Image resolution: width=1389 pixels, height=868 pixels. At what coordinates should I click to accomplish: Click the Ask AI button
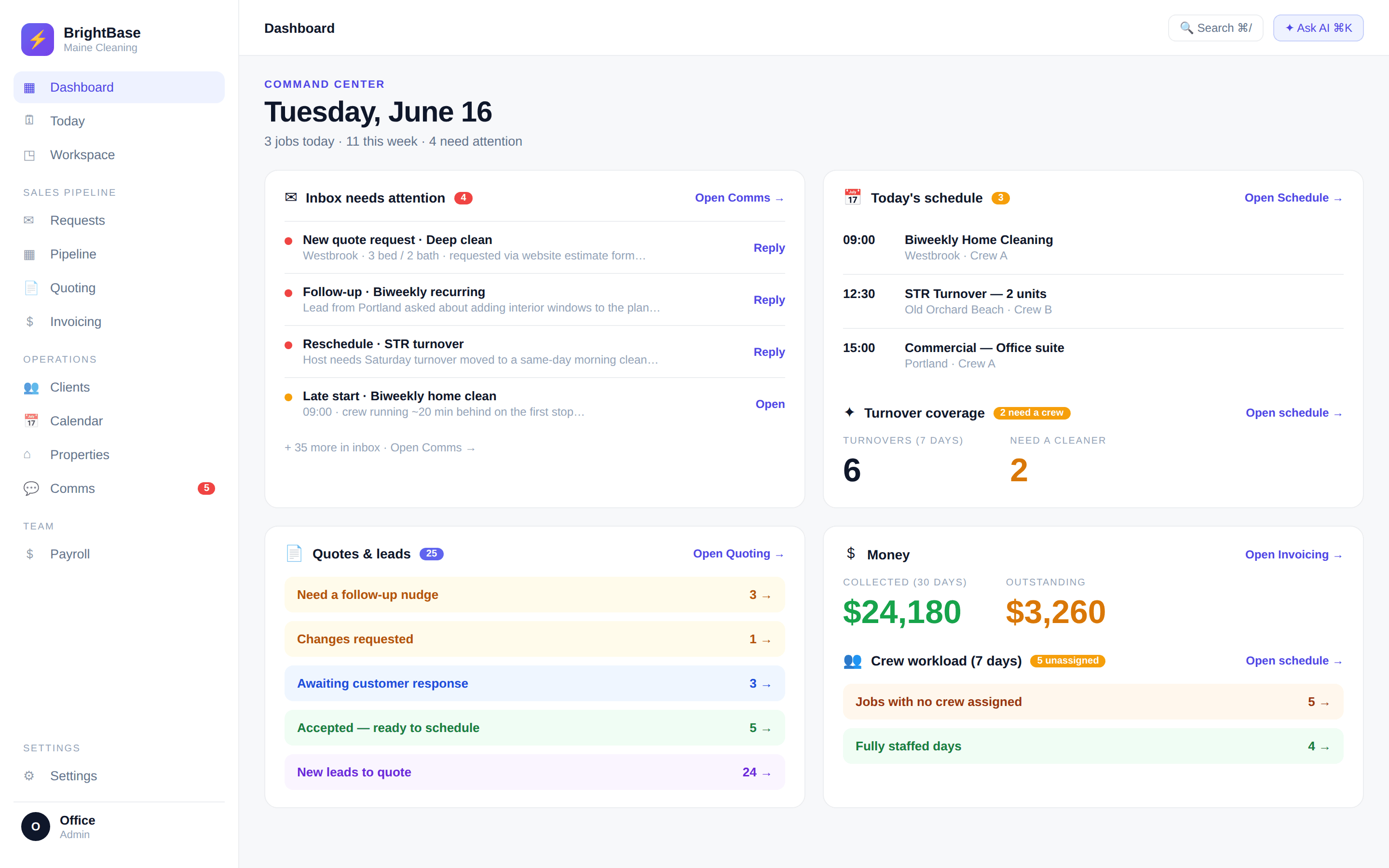coord(1318,27)
